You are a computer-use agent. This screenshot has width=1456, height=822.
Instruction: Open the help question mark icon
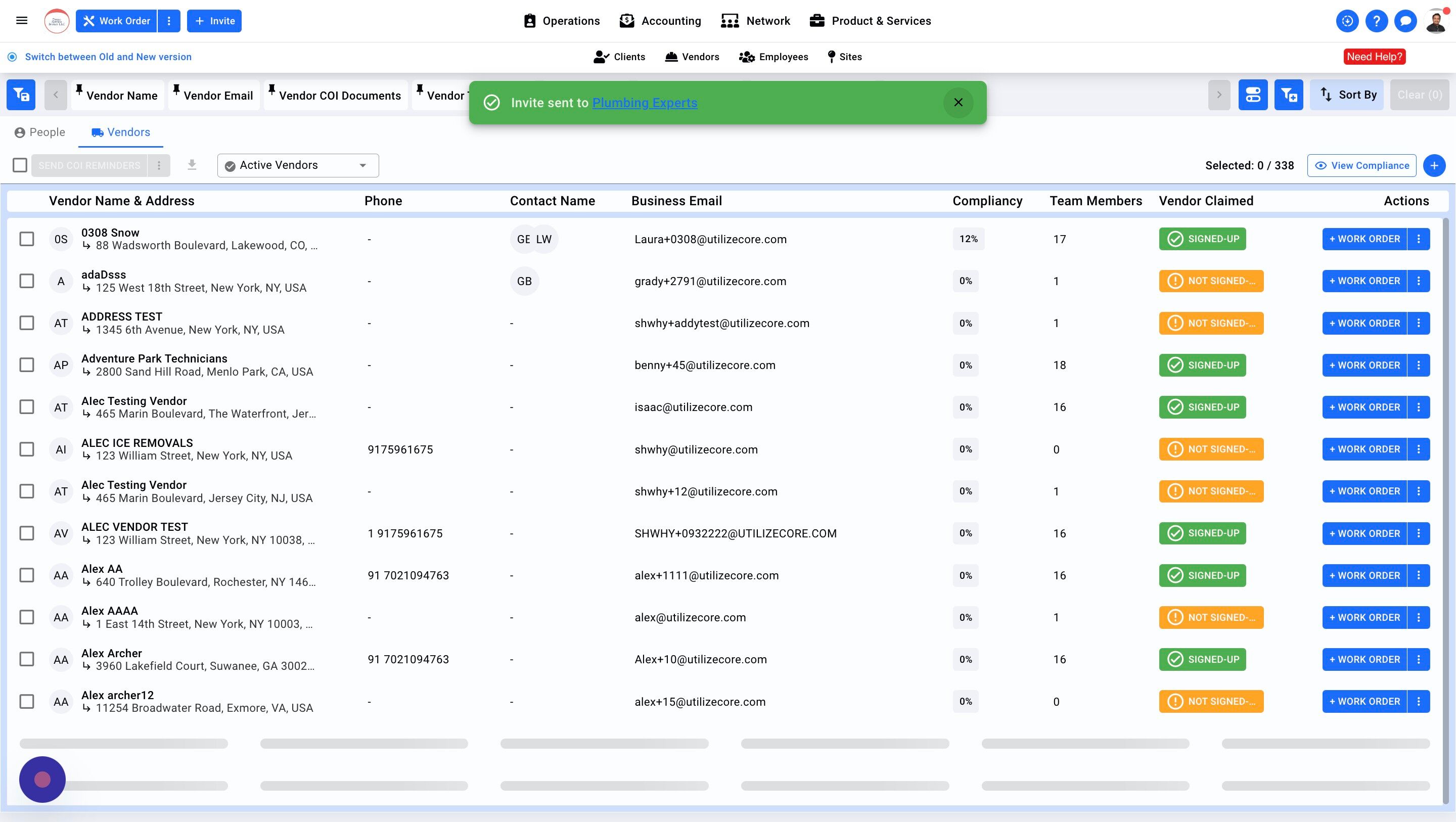coord(1376,21)
